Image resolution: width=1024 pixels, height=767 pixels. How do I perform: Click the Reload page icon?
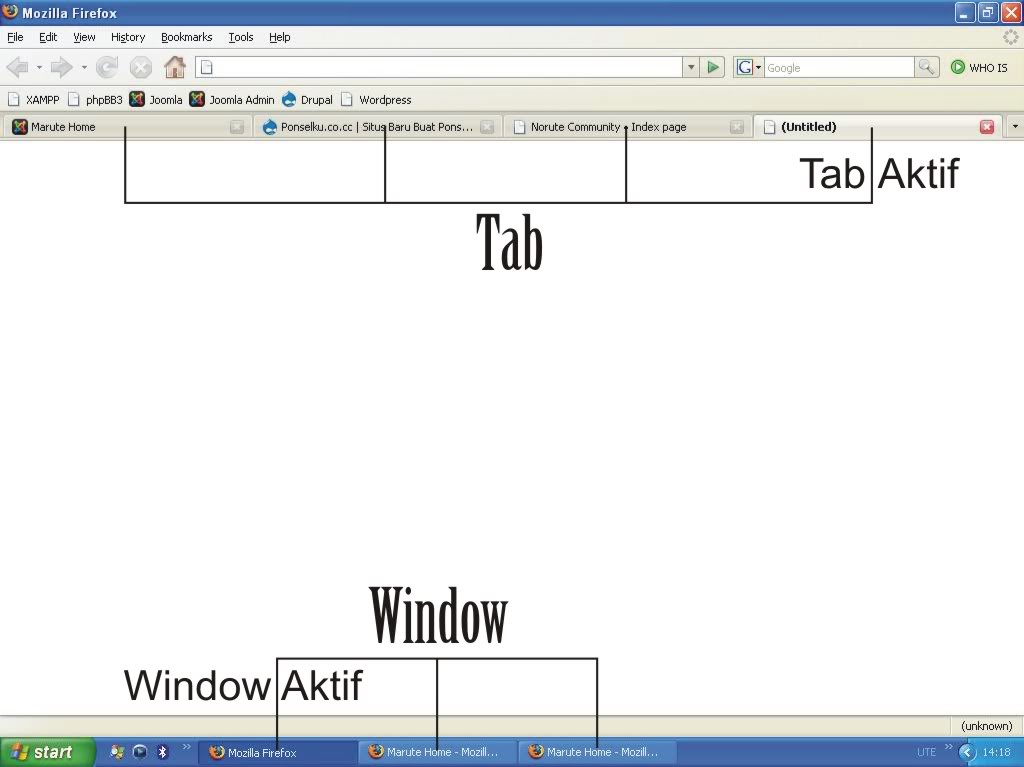pos(106,67)
